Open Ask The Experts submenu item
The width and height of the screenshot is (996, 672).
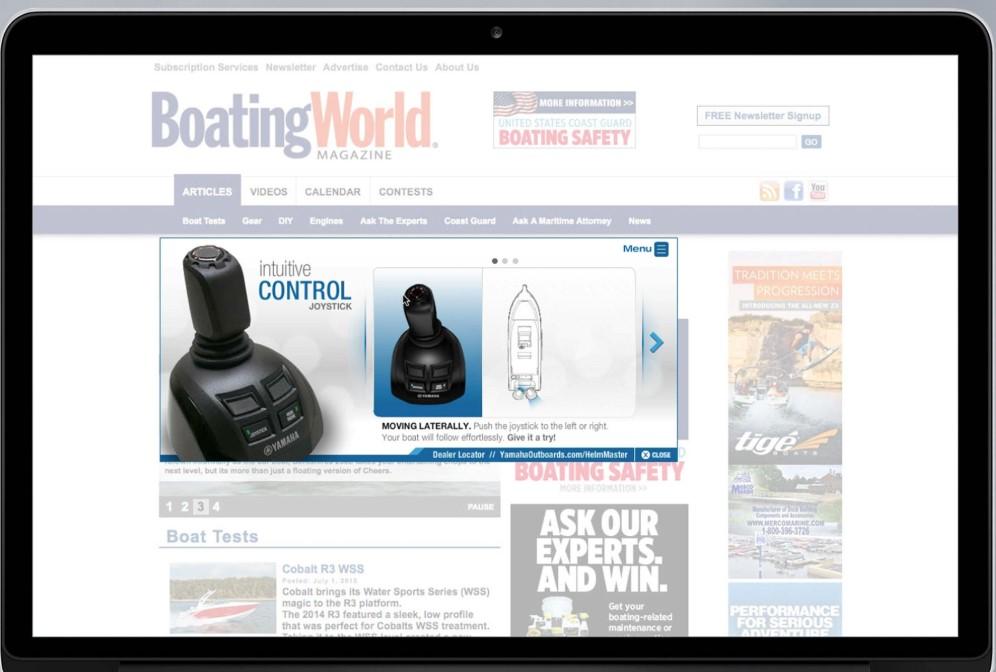pyautogui.click(x=393, y=221)
